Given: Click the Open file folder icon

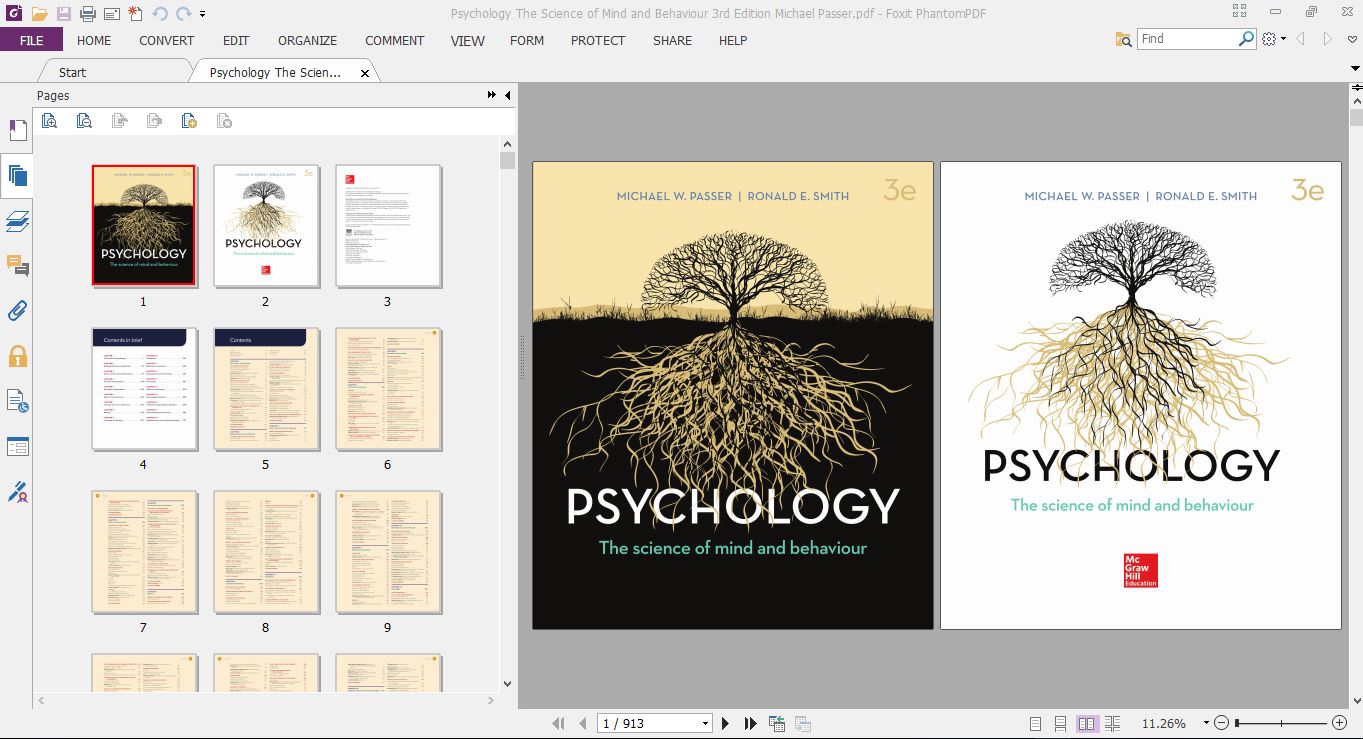Looking at the screenshot, I should pos(39,14).
